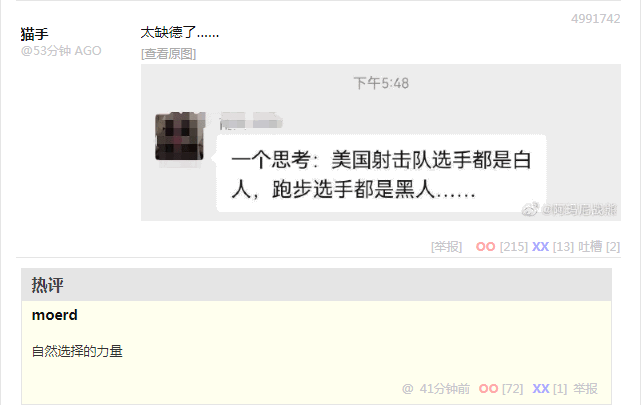Click the author name 猫手
The image size is (641, 405).
coord(34,34)
